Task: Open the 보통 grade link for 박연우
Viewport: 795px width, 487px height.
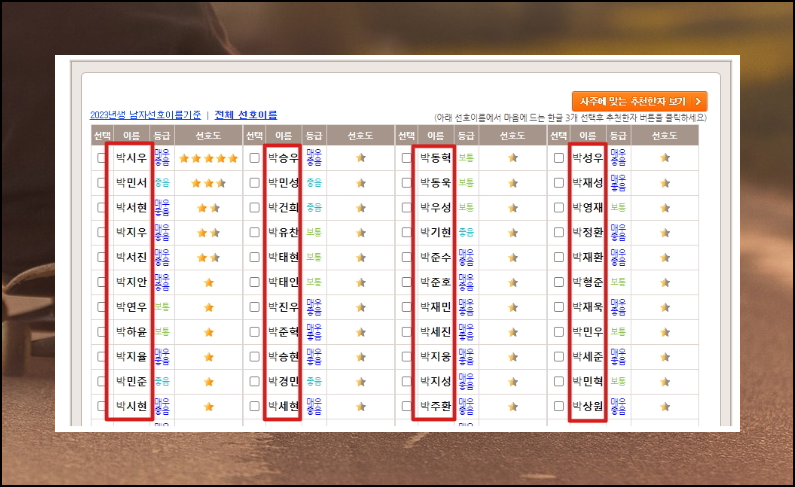Action: coord(162,307)
